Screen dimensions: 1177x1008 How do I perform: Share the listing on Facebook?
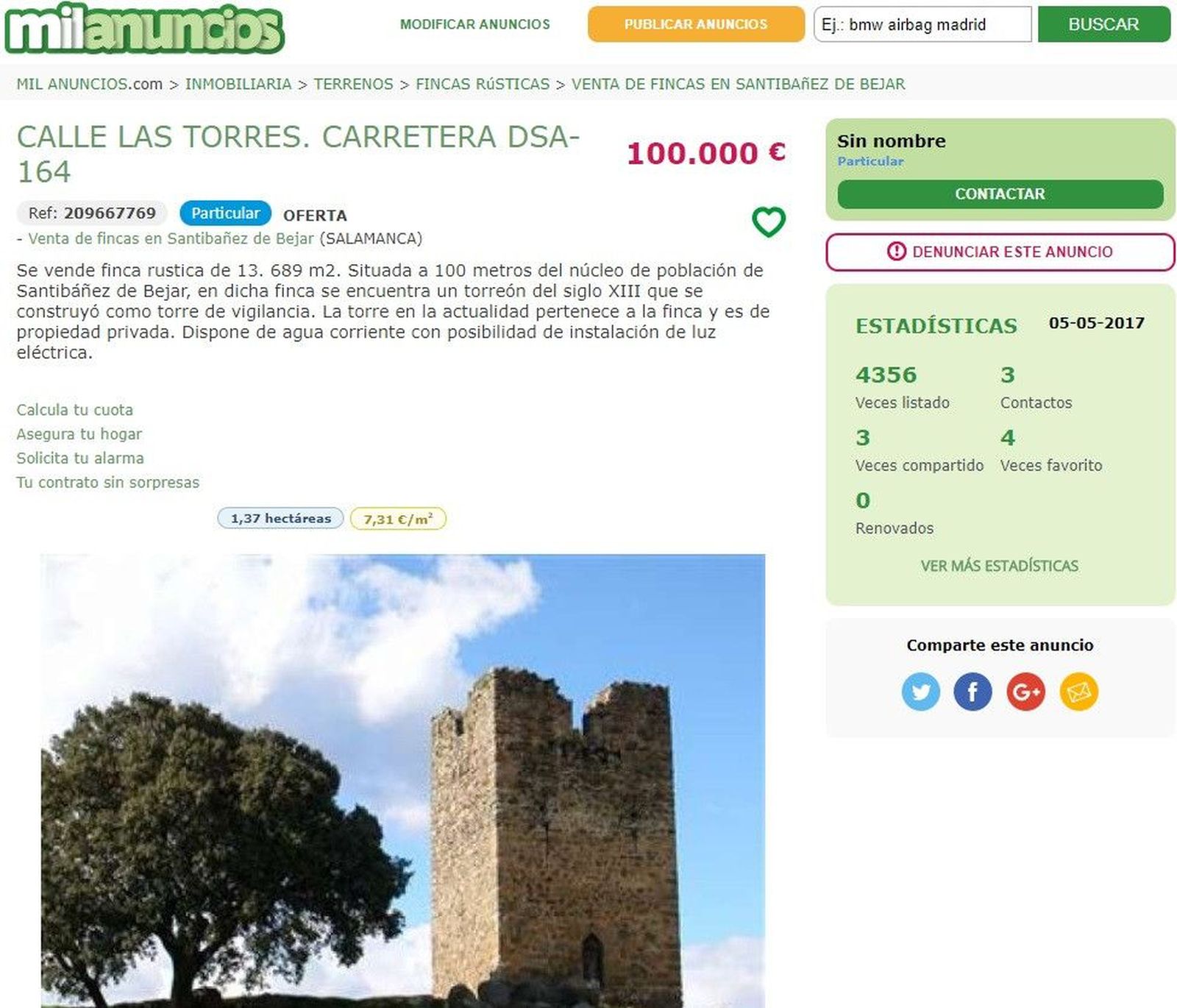tap(972, 692)
